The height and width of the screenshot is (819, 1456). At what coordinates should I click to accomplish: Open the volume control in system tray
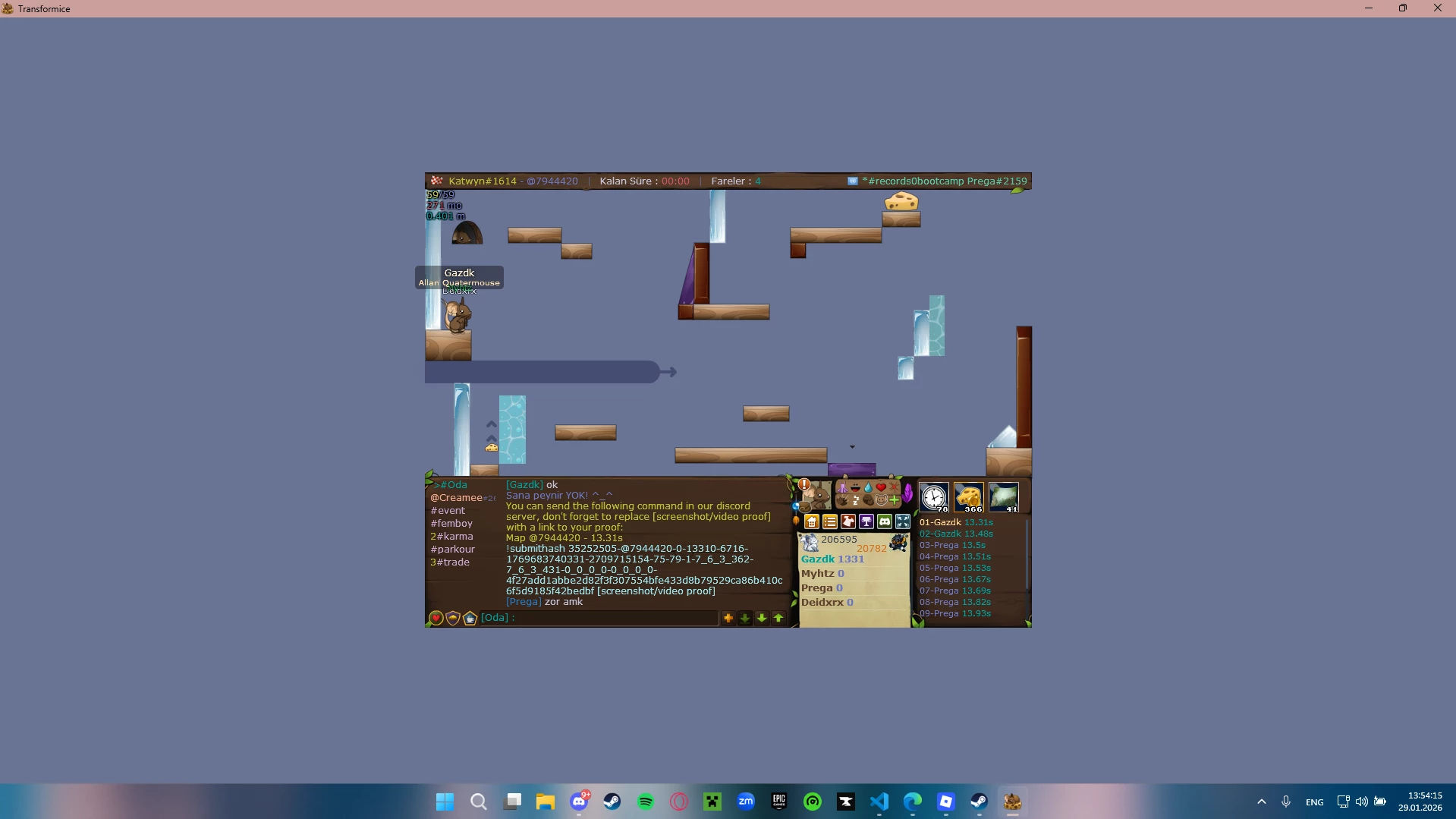point(1362,802)
